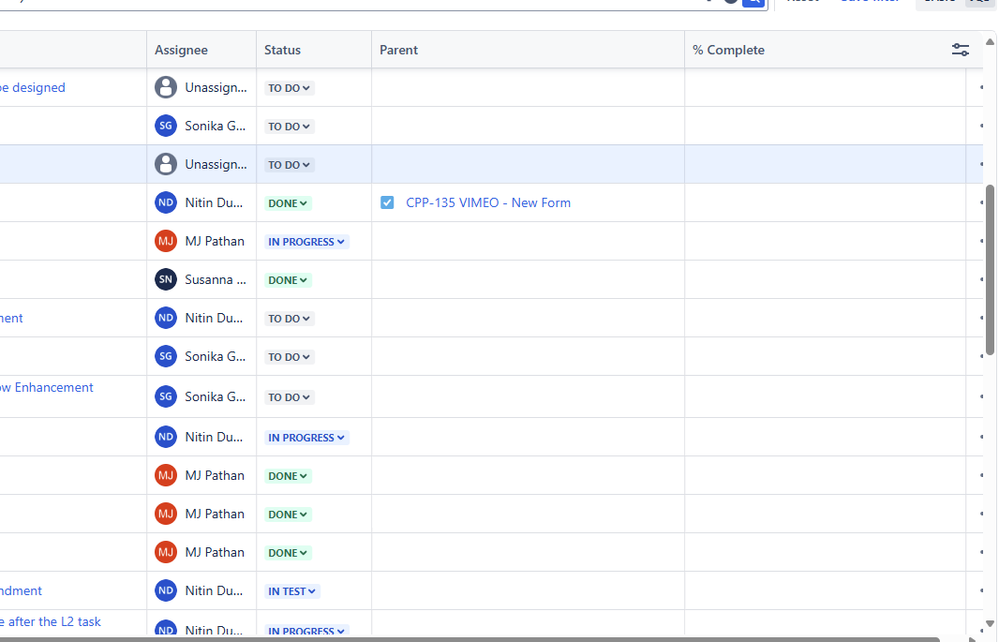Open the issue link ending 'be designed'
The height and width of the screenshot is (642, 999).
[x=32, y=87]
